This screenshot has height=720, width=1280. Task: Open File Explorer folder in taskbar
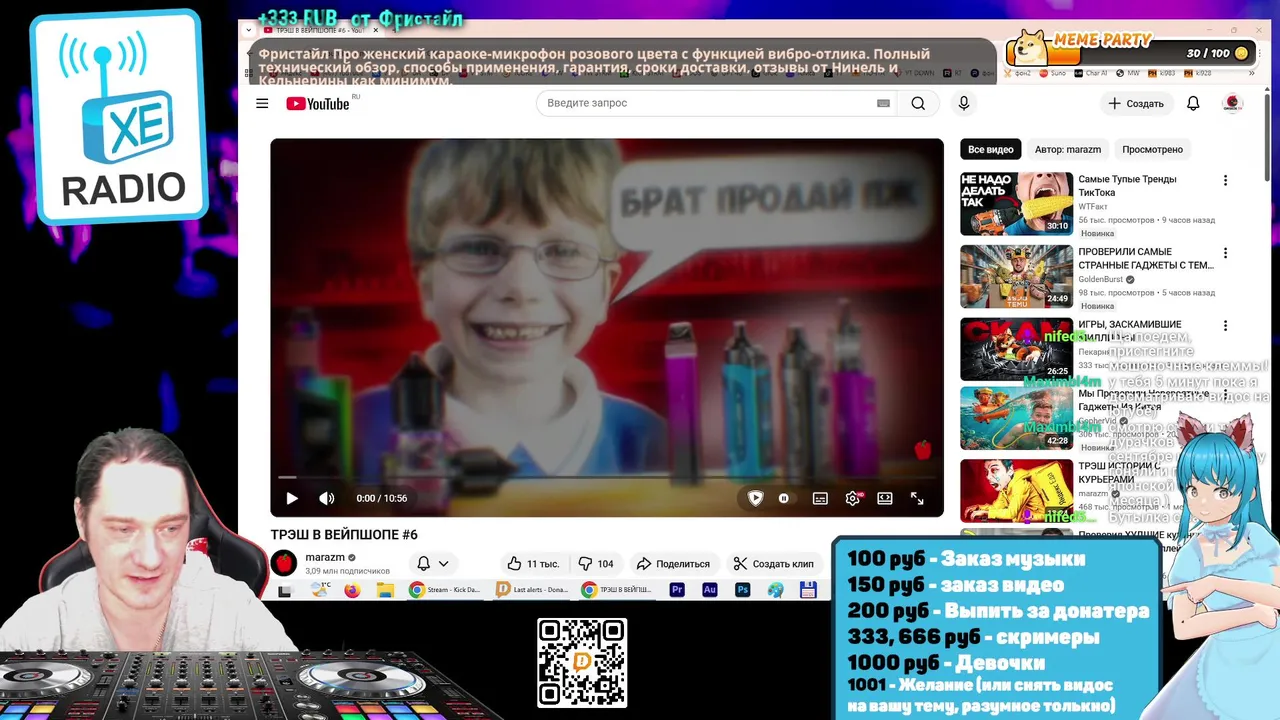pyautogui.click(x=385, y=590)
